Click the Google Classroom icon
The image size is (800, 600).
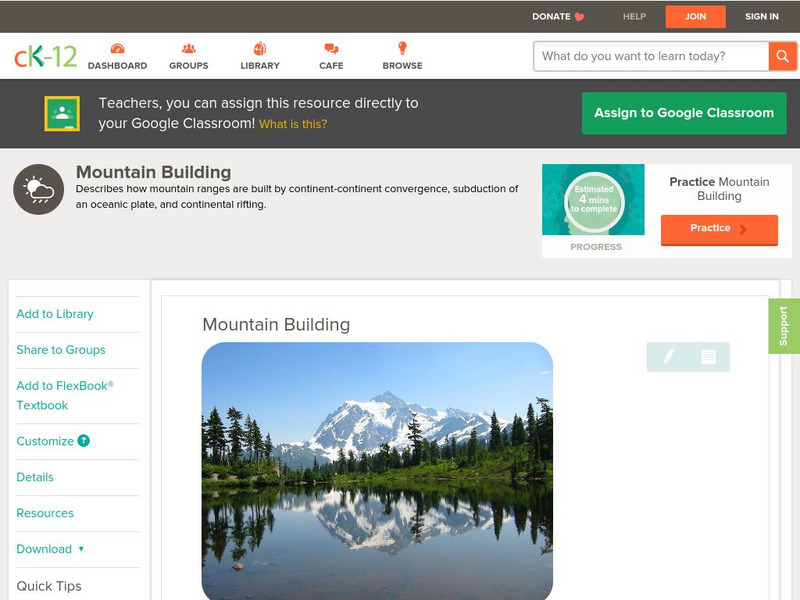62,113
